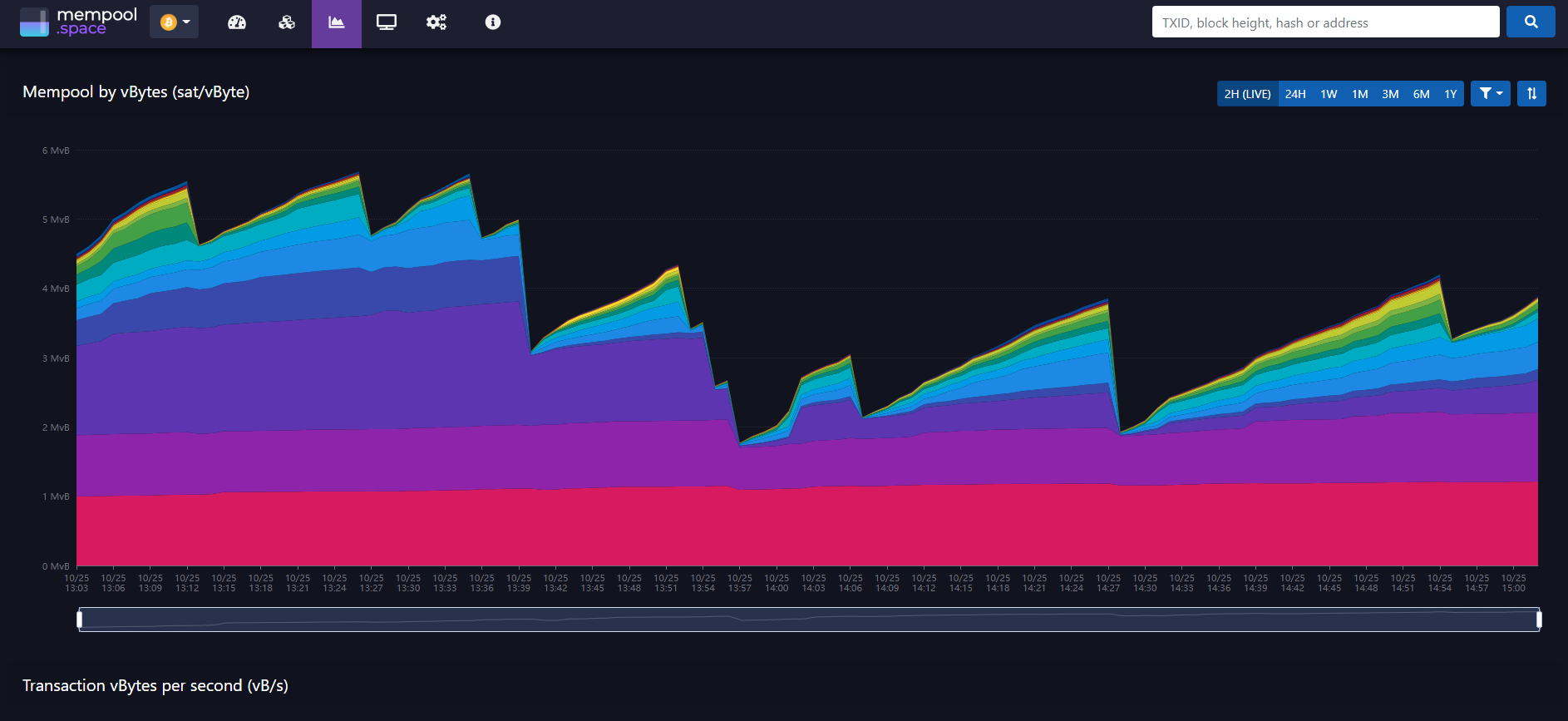Select the 2H (LIVE) time range

[1247, 94]
